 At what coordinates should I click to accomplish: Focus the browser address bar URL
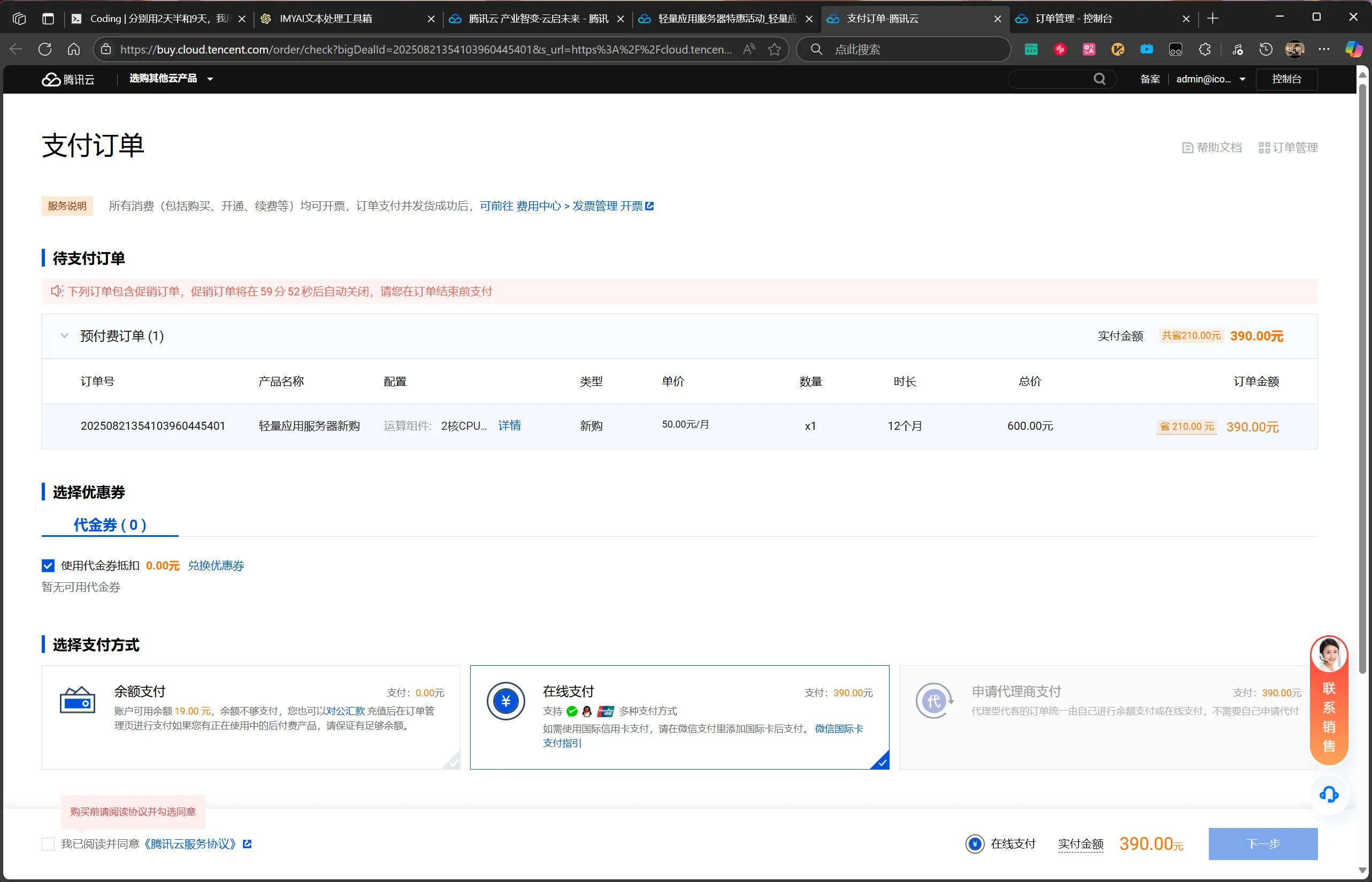(426, 49)
